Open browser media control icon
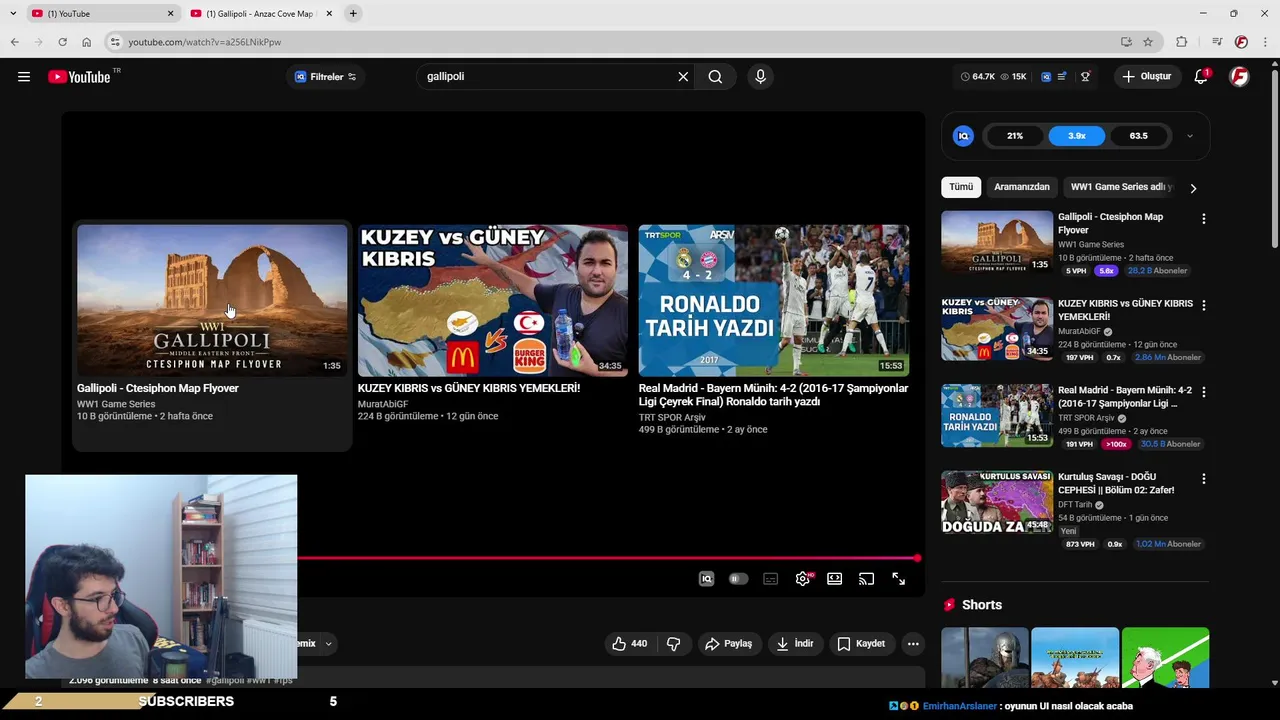The image size is (1280, 720). [1216, 42]
